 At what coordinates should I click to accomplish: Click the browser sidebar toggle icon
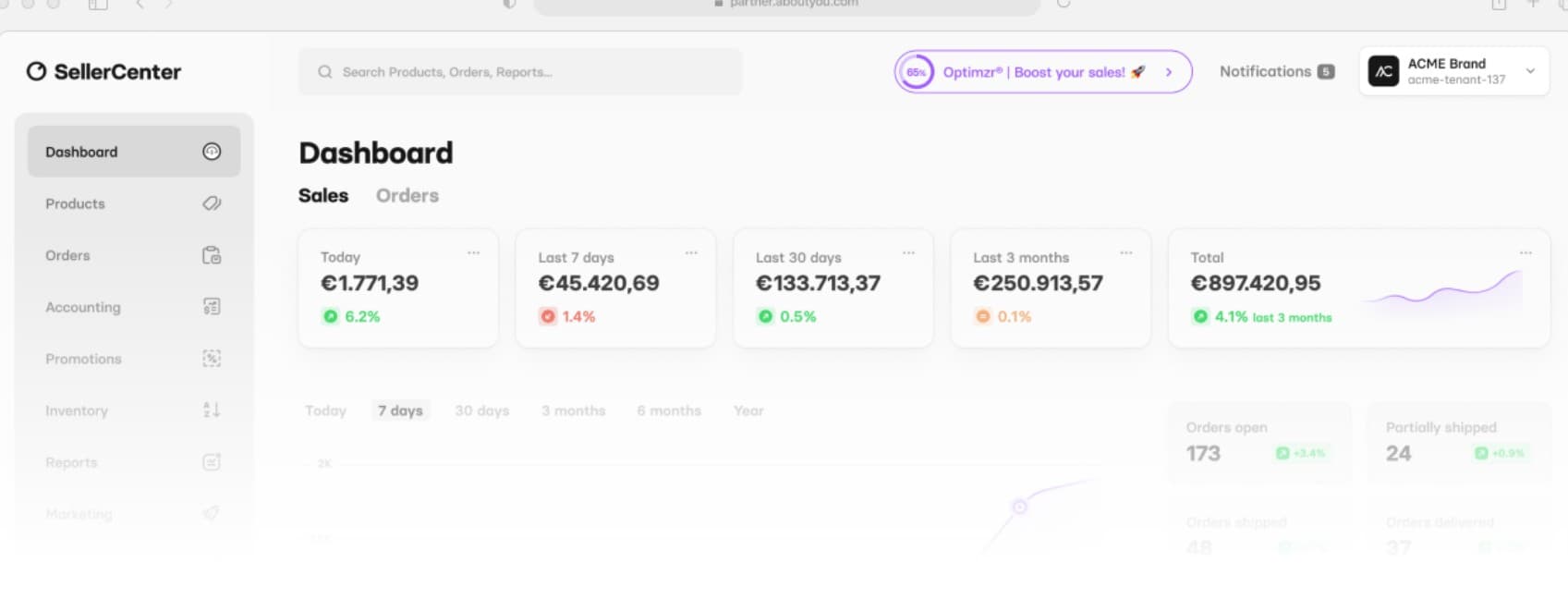pyautogui.click(x=98, y=5)
